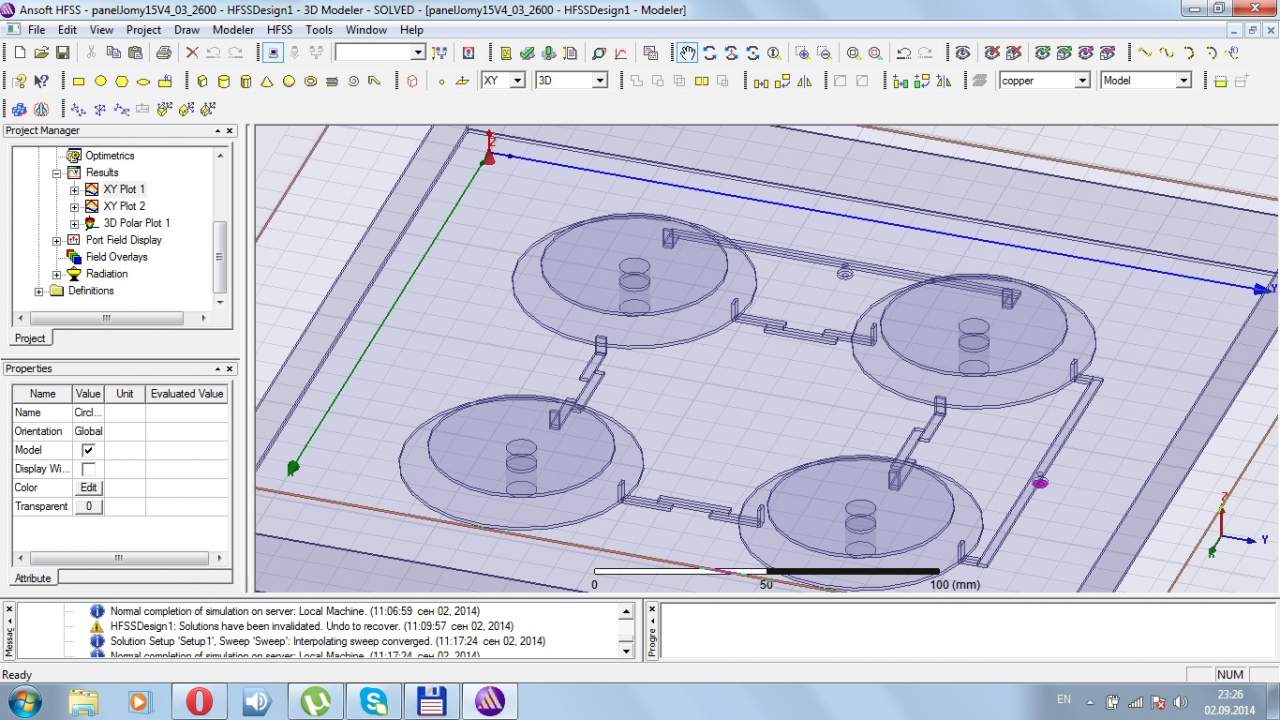Open the XY drawing plane dropdown

tap(517, 81)
